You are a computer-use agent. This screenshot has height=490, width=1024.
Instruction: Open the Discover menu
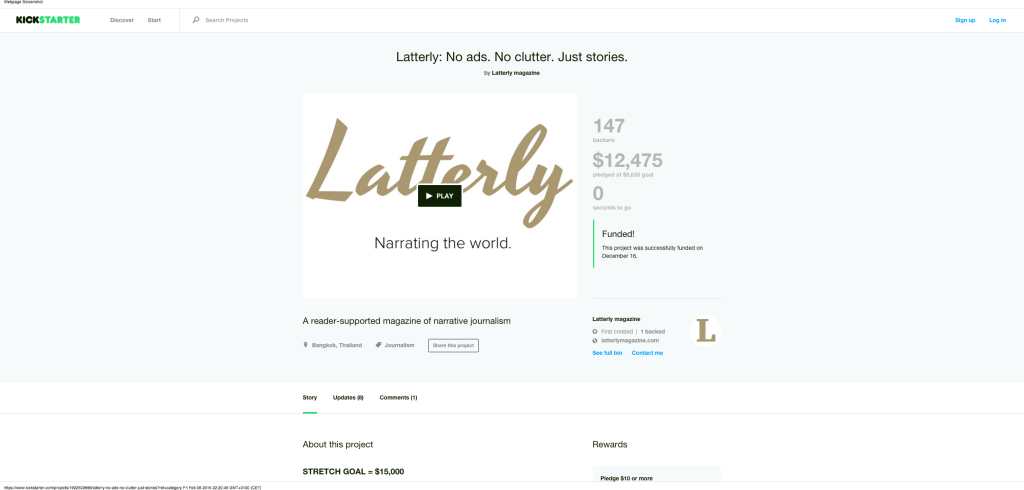tap(122, 20)
